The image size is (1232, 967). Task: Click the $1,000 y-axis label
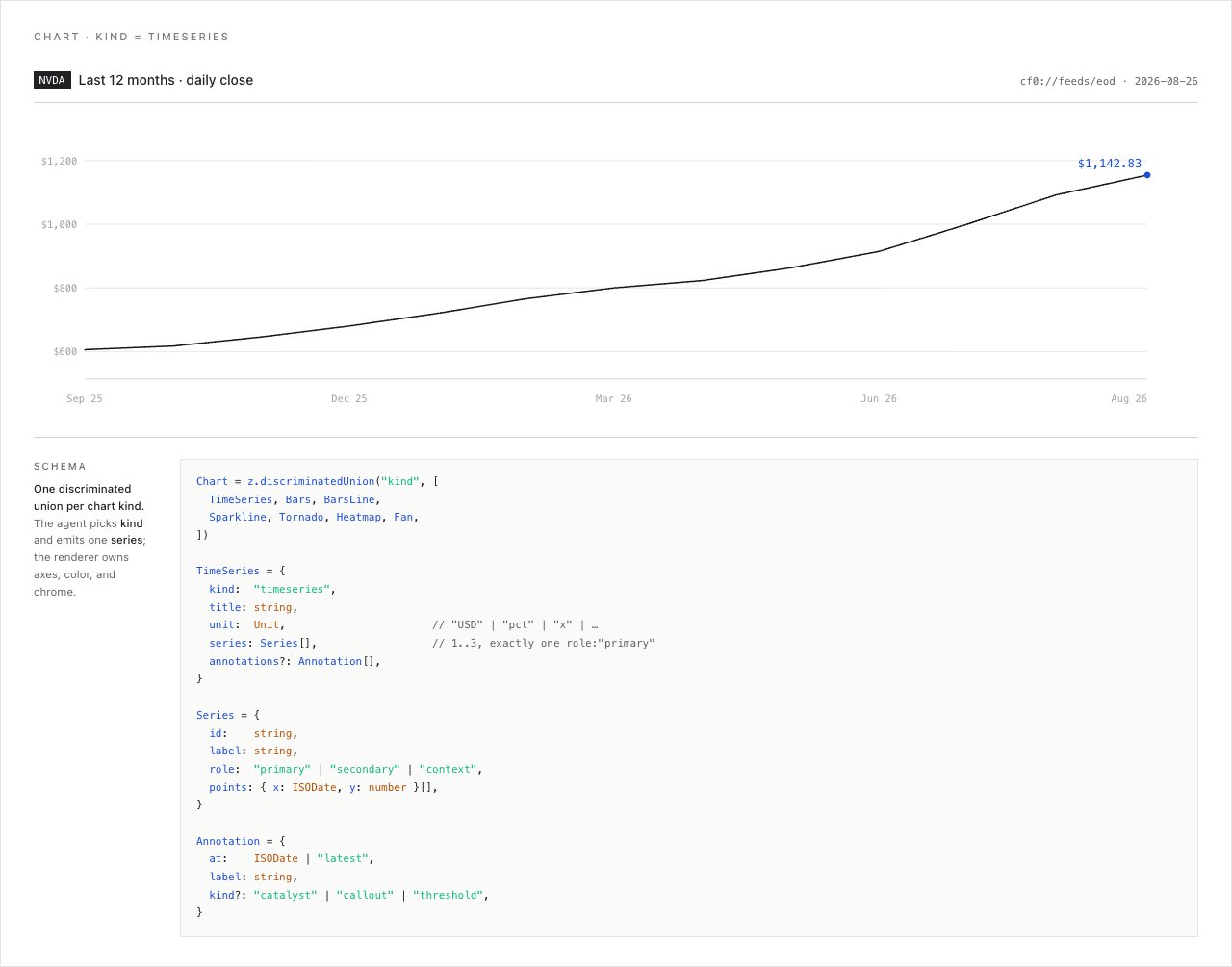click(x=59, y=224)
